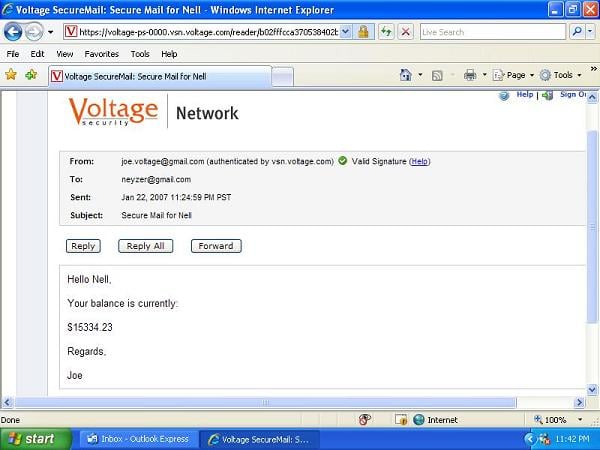Click the horizontal scrollbar left arrow
600x450 pixels.
(x=7, y=402)
